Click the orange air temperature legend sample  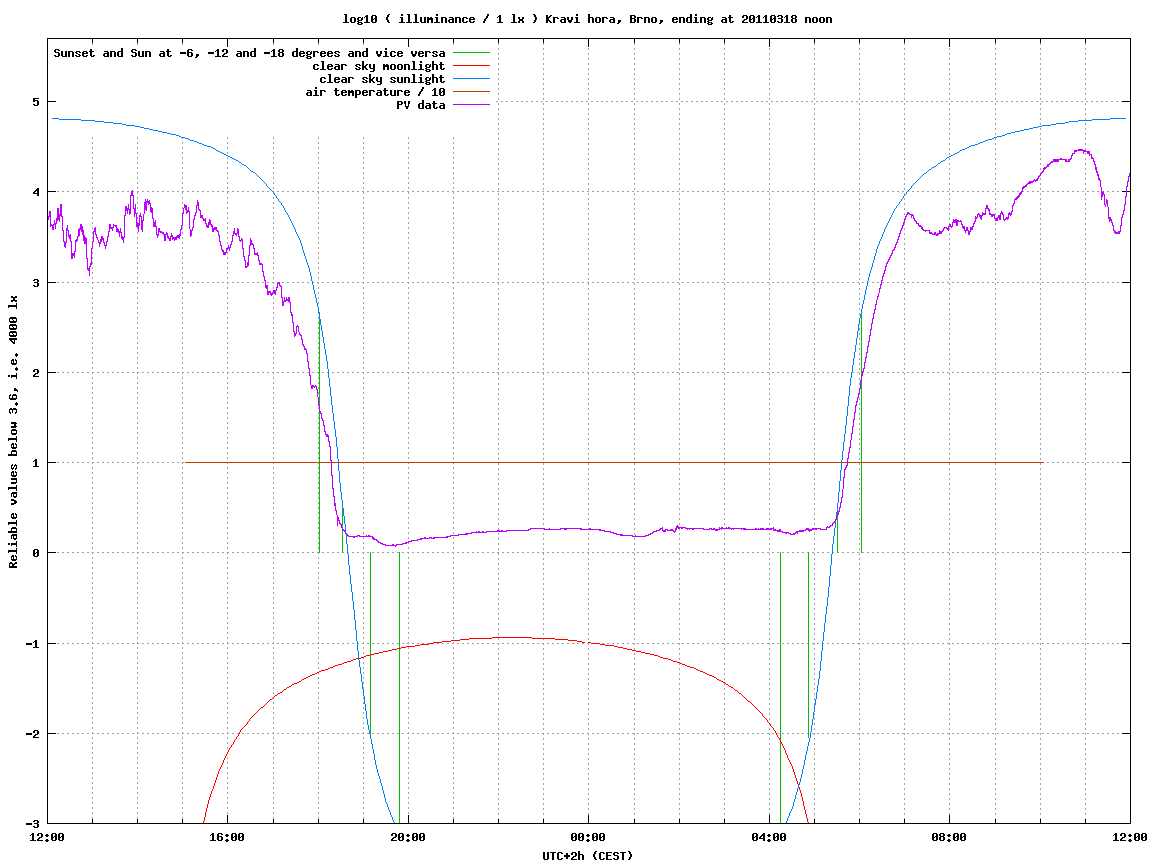(471, 92)
